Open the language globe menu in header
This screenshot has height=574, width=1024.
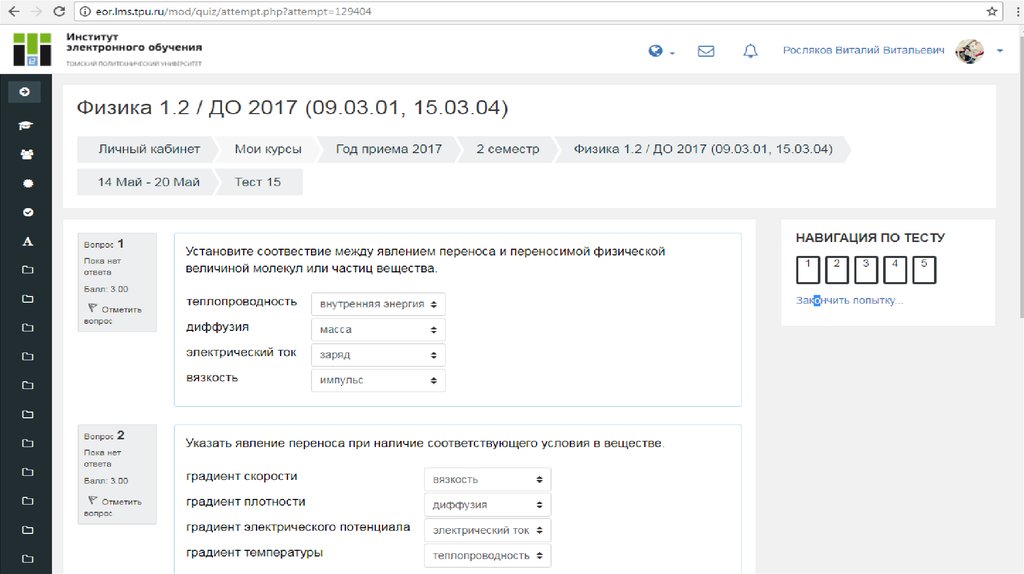[x=661, y=51]
